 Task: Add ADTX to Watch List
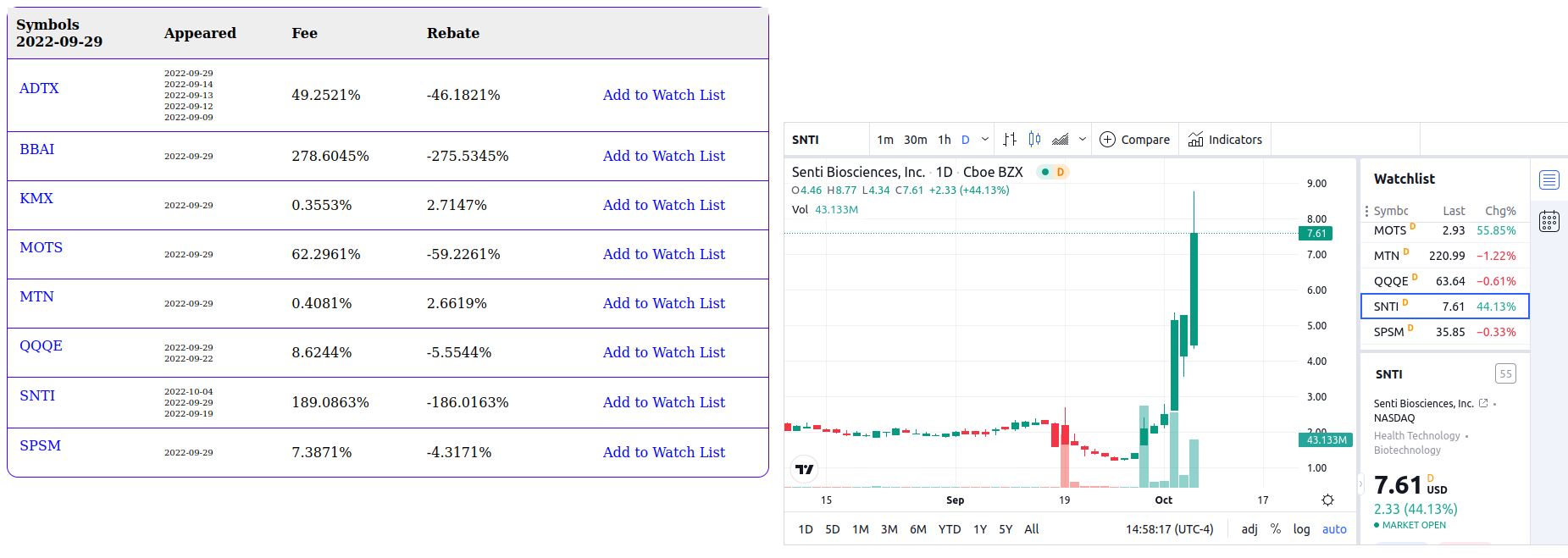[664, 95]
